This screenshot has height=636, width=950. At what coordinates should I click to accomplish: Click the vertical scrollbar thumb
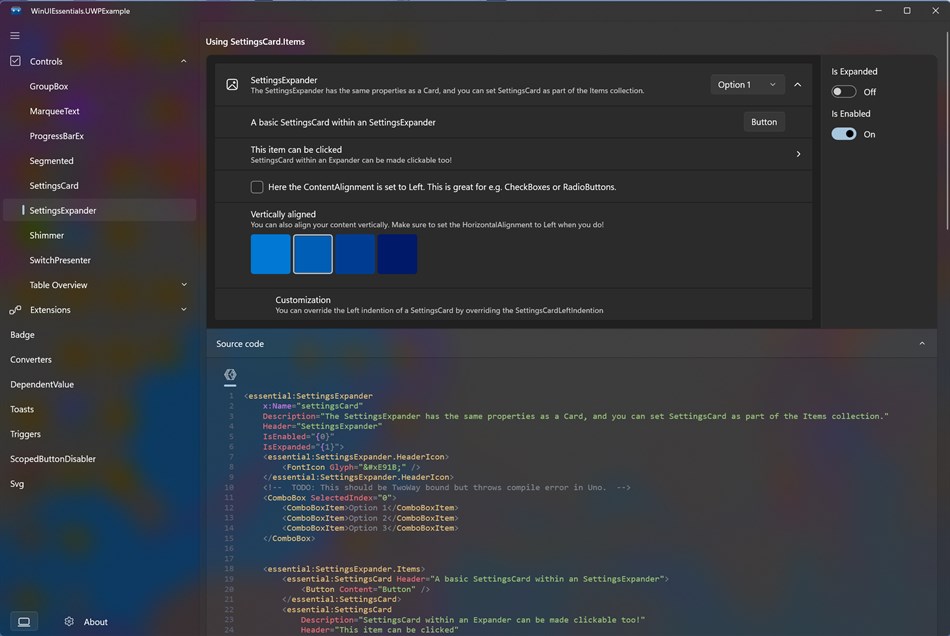[947, 130]
